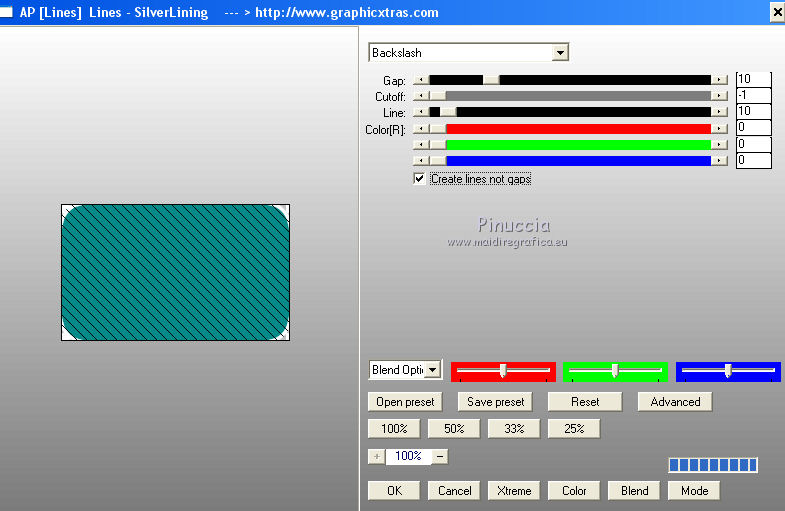Image resolution: width=785 pixels, height=511 pixels.
Task: Confirm with the OK button
Action: click(394, 491)
